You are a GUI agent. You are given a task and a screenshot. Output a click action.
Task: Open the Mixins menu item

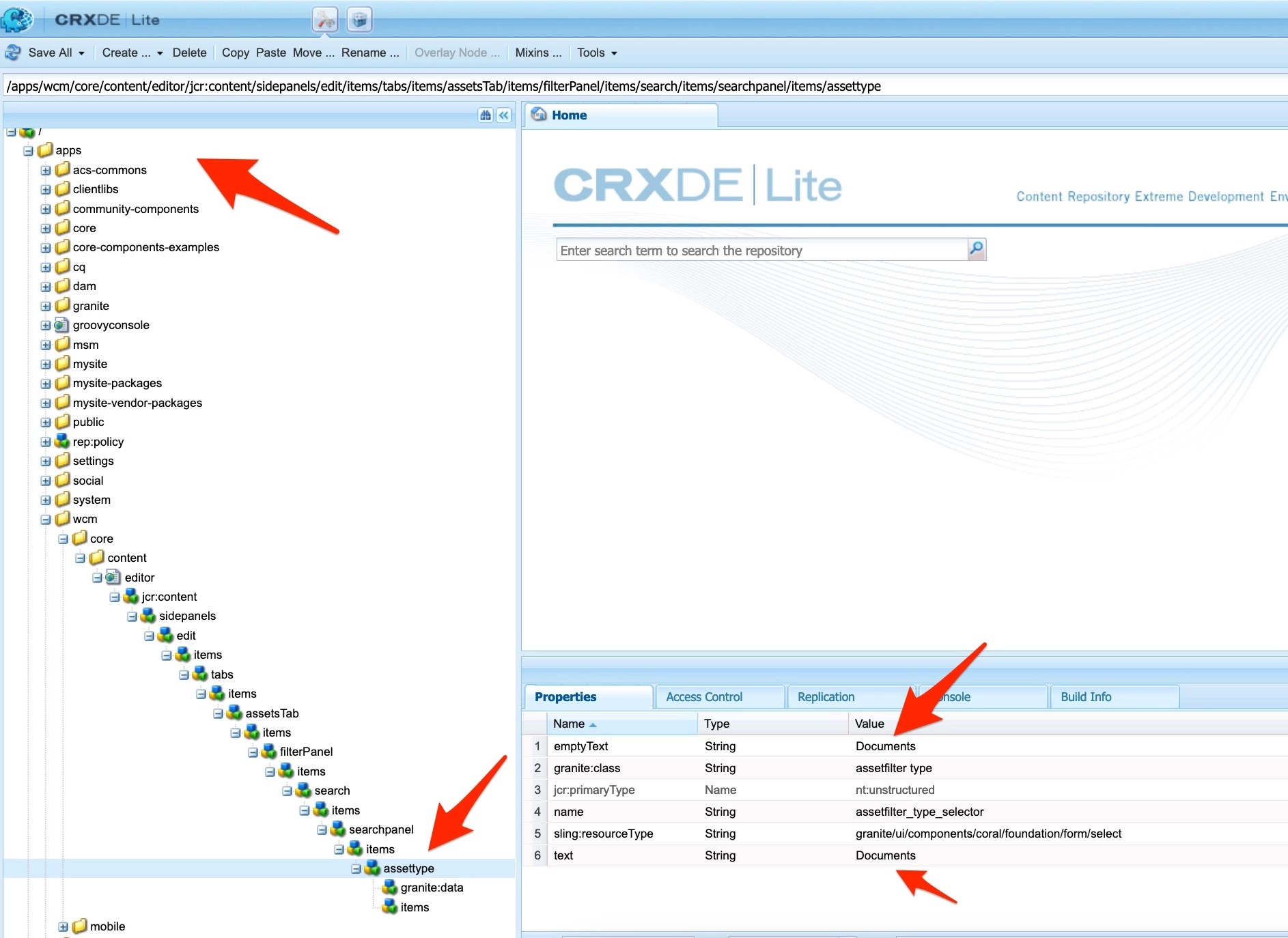coord(538,53)
